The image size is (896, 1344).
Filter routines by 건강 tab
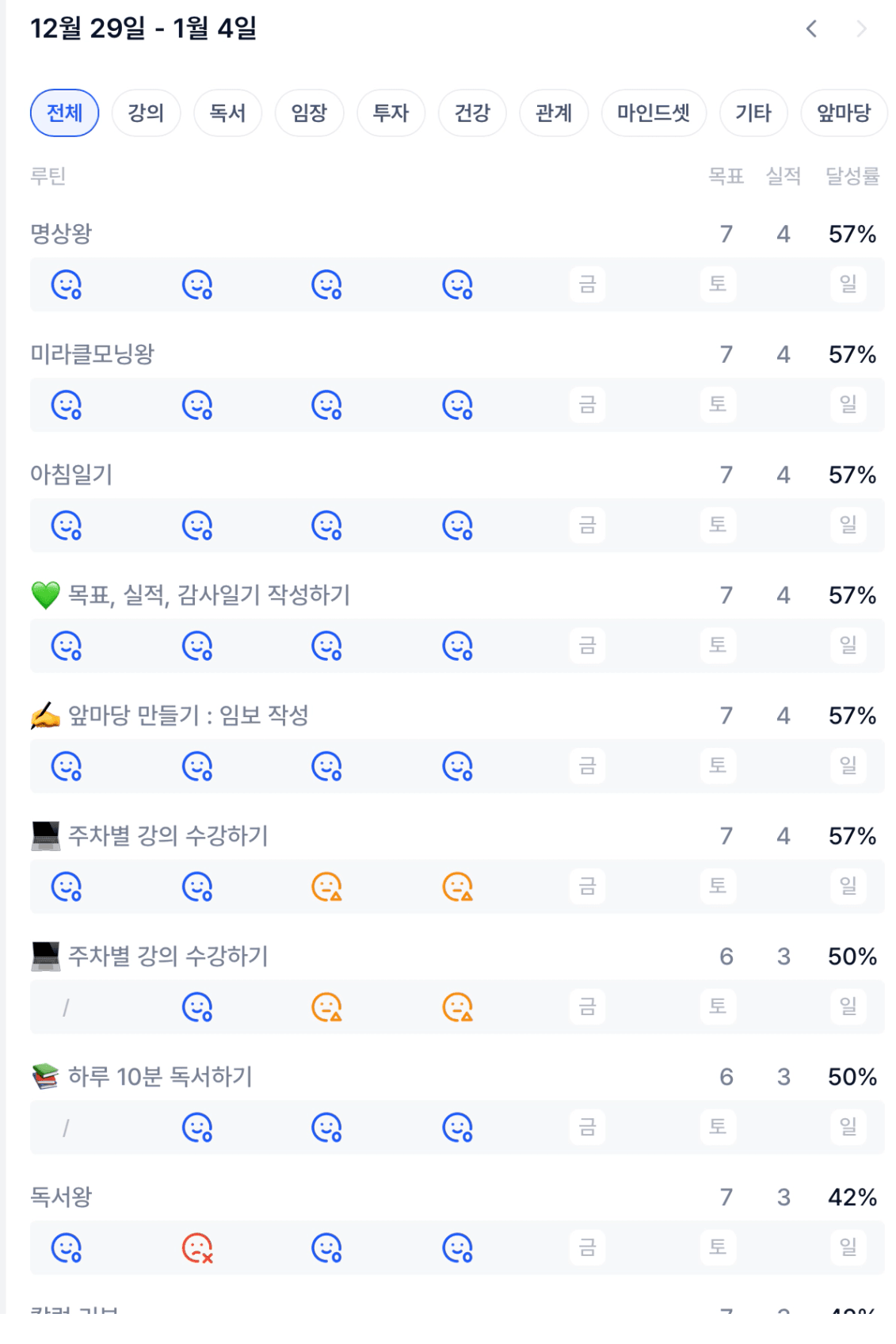(472, 113)
